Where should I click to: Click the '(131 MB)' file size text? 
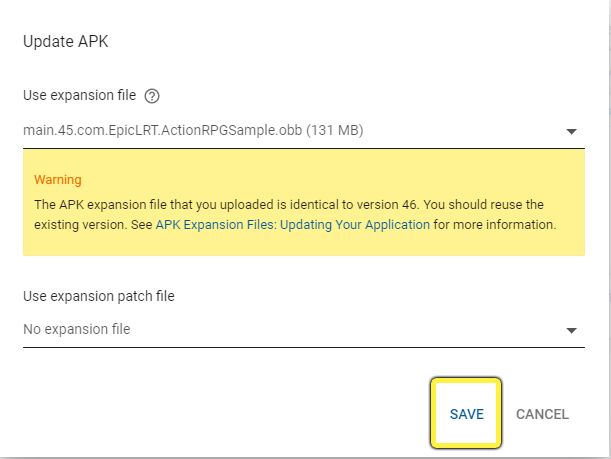coord(335,130)
